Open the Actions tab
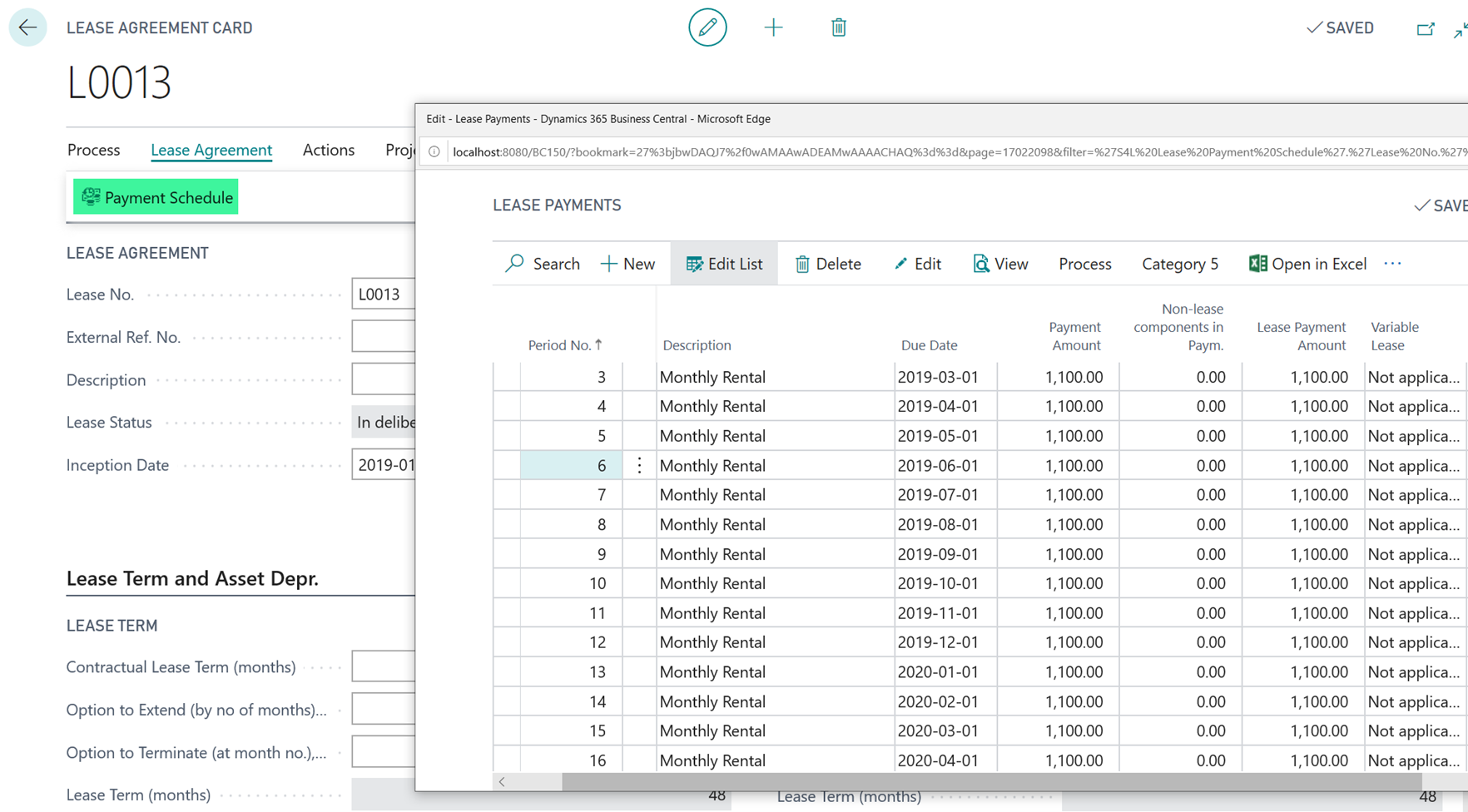 click(329, 150)
